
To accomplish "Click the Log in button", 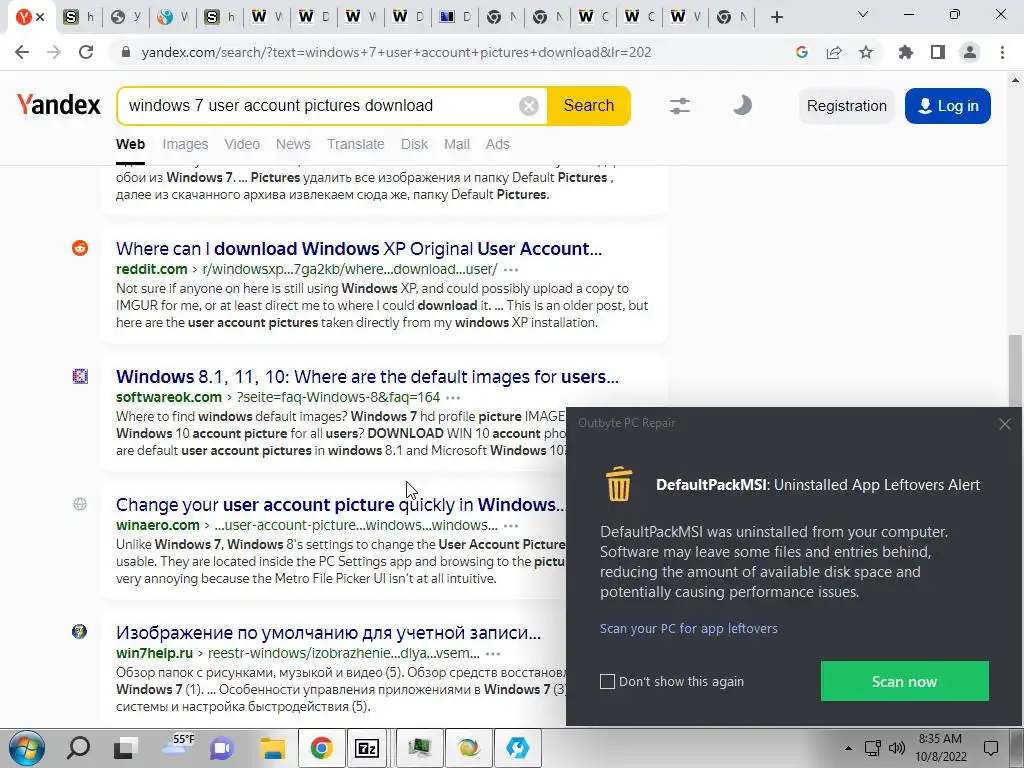I will coord(948,106).
